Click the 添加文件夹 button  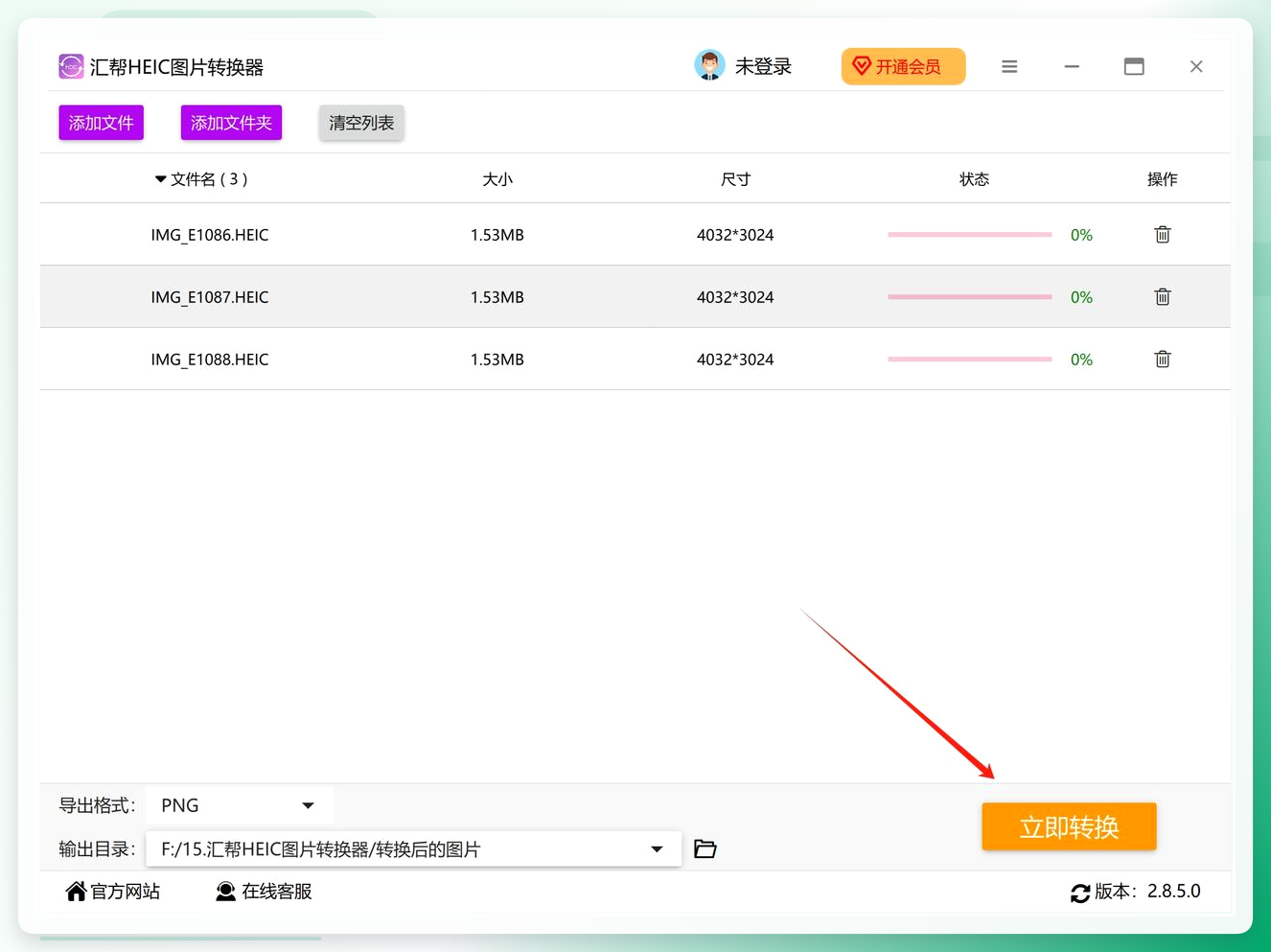[x=231, y=123]
